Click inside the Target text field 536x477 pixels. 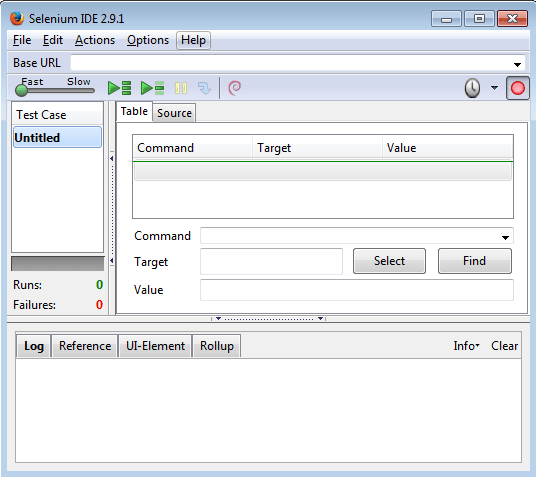tap(271, 262)
